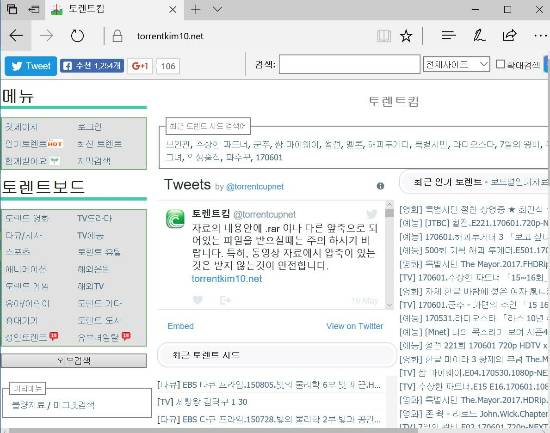Click tweet scrollbar up arrow
The height and width of the screenshot is (433, 550).
389,204
